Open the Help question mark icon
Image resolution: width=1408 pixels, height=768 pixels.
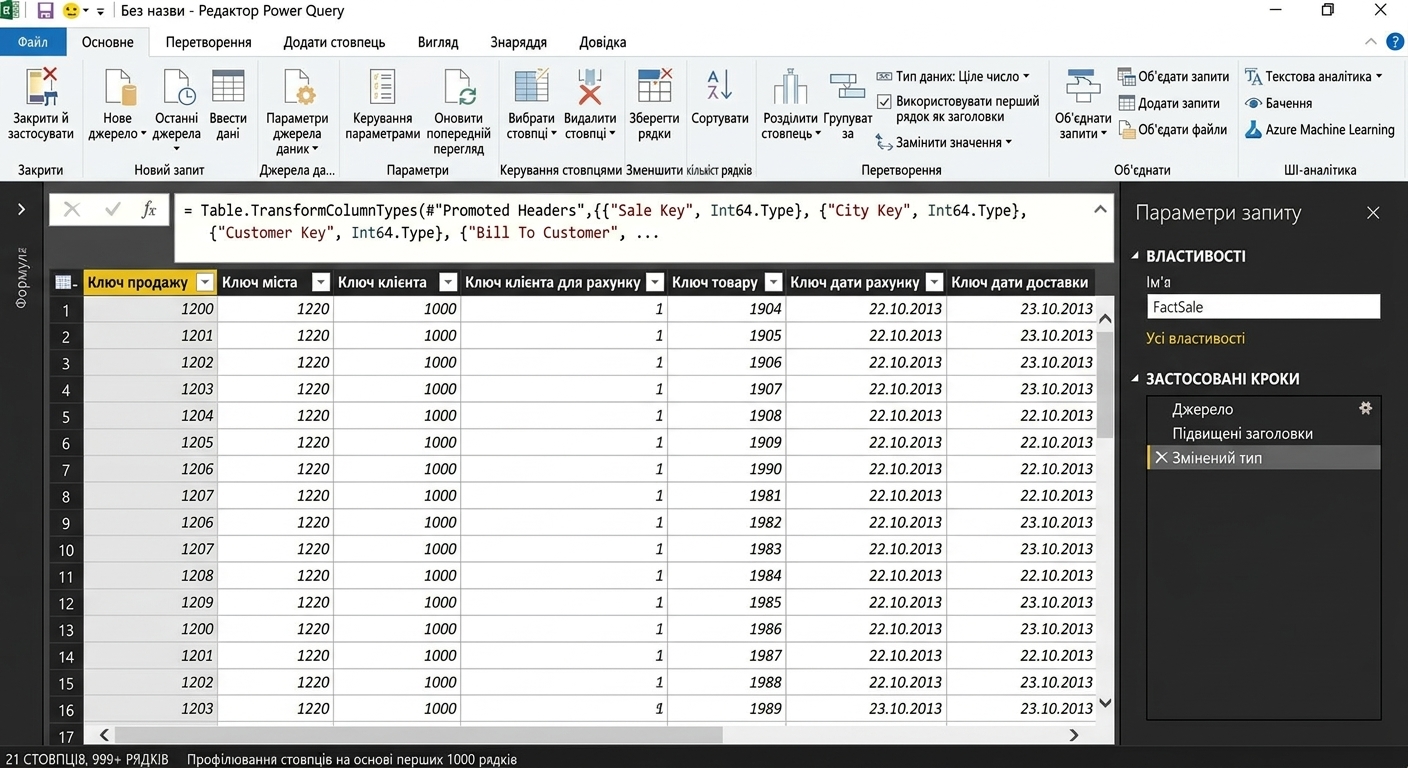coord(1395,42)
